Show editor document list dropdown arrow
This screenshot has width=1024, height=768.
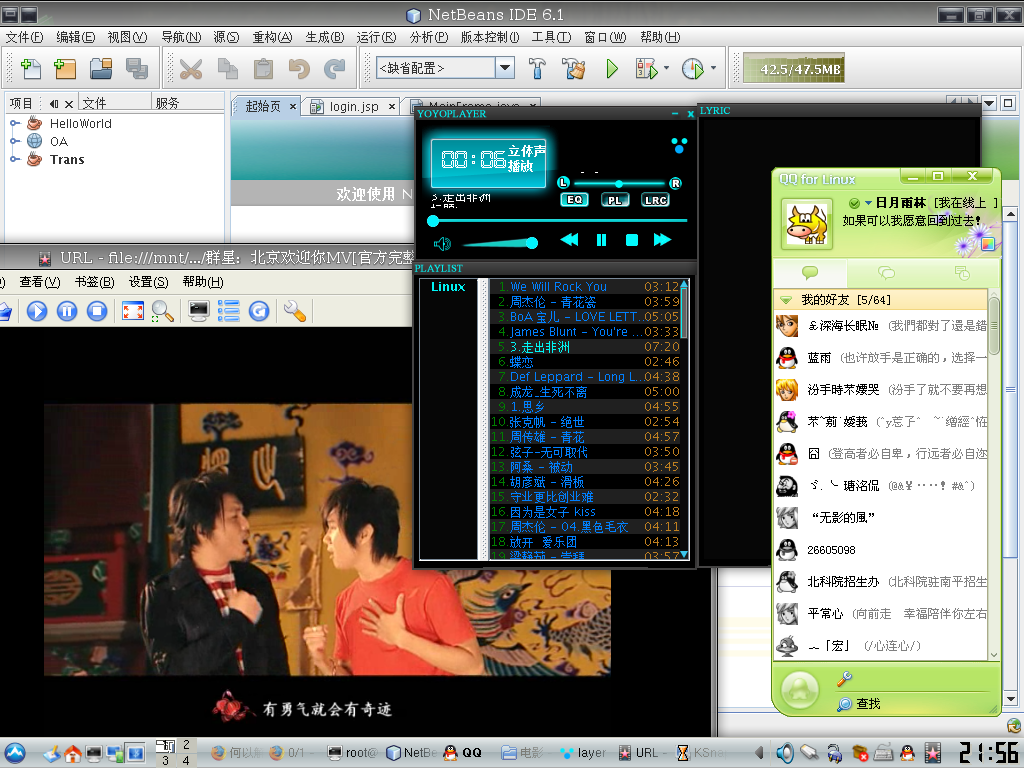point(989,103)
